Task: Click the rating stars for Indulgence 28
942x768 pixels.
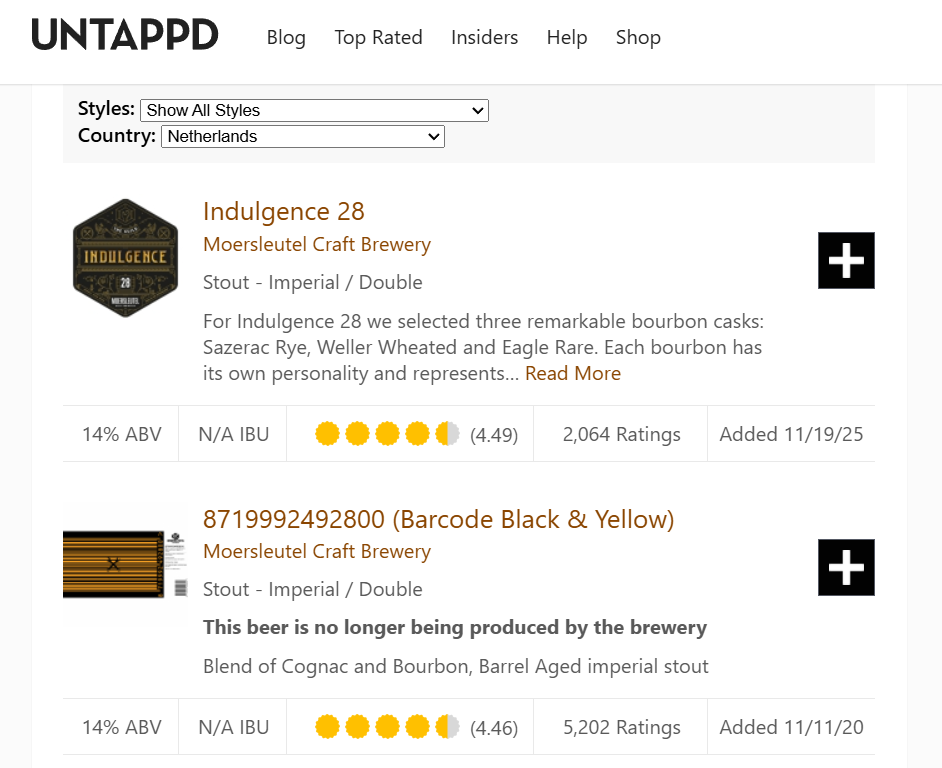Action: (x=387, y=434)
